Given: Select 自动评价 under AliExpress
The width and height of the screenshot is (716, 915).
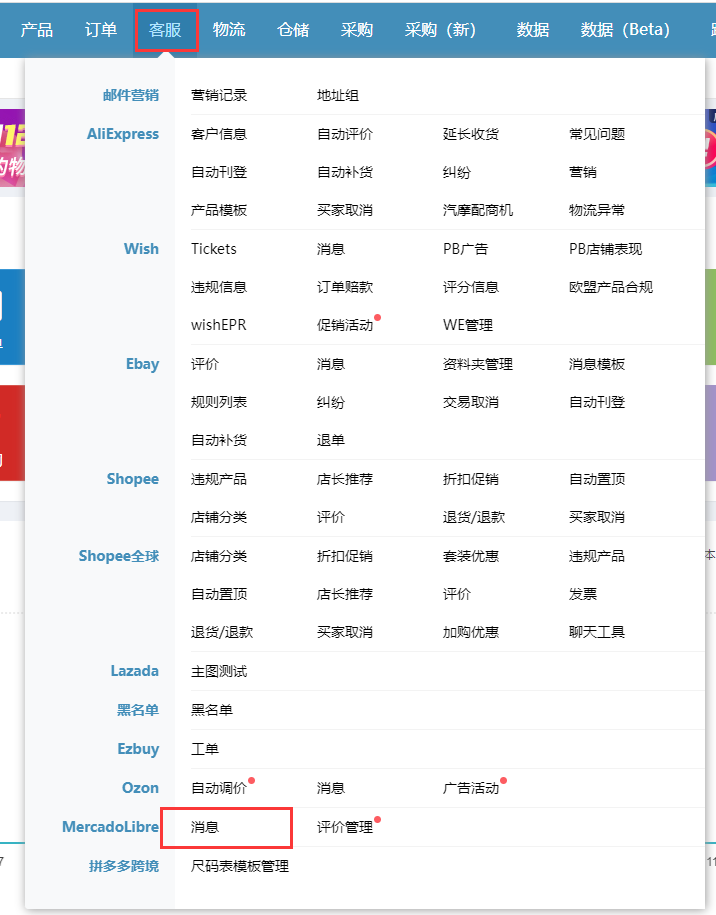Looking at the screenshot, I should coord(345,134).
